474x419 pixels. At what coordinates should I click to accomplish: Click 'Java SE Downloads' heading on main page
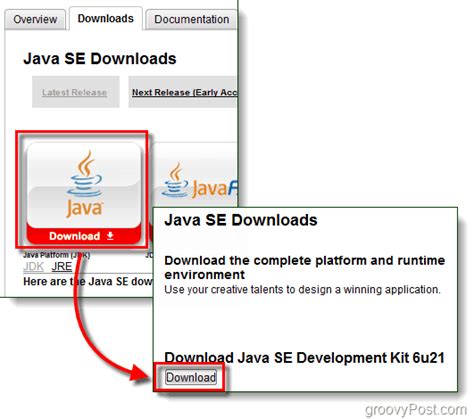tap(100, 59)
